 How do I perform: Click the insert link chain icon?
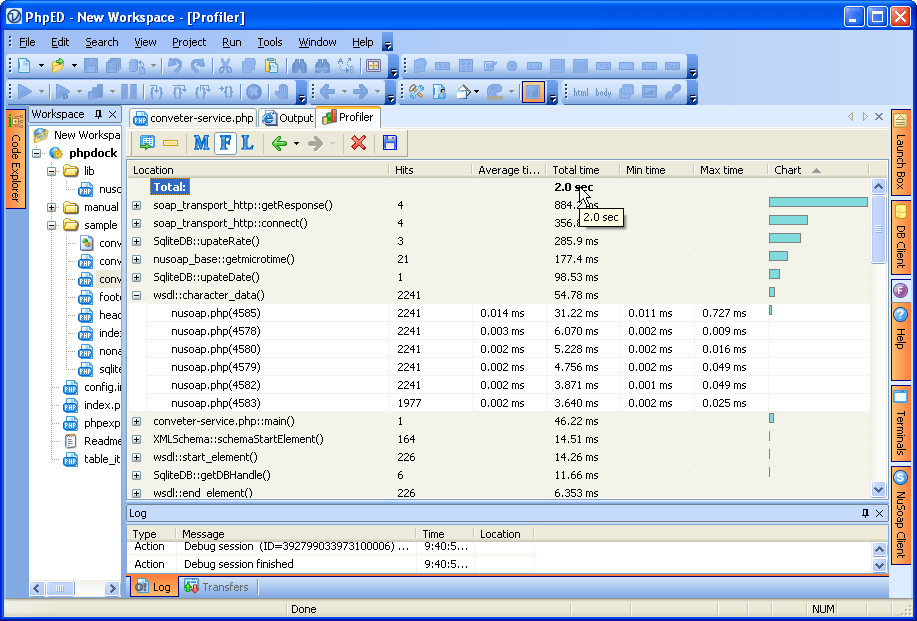(x=672, y=91)
